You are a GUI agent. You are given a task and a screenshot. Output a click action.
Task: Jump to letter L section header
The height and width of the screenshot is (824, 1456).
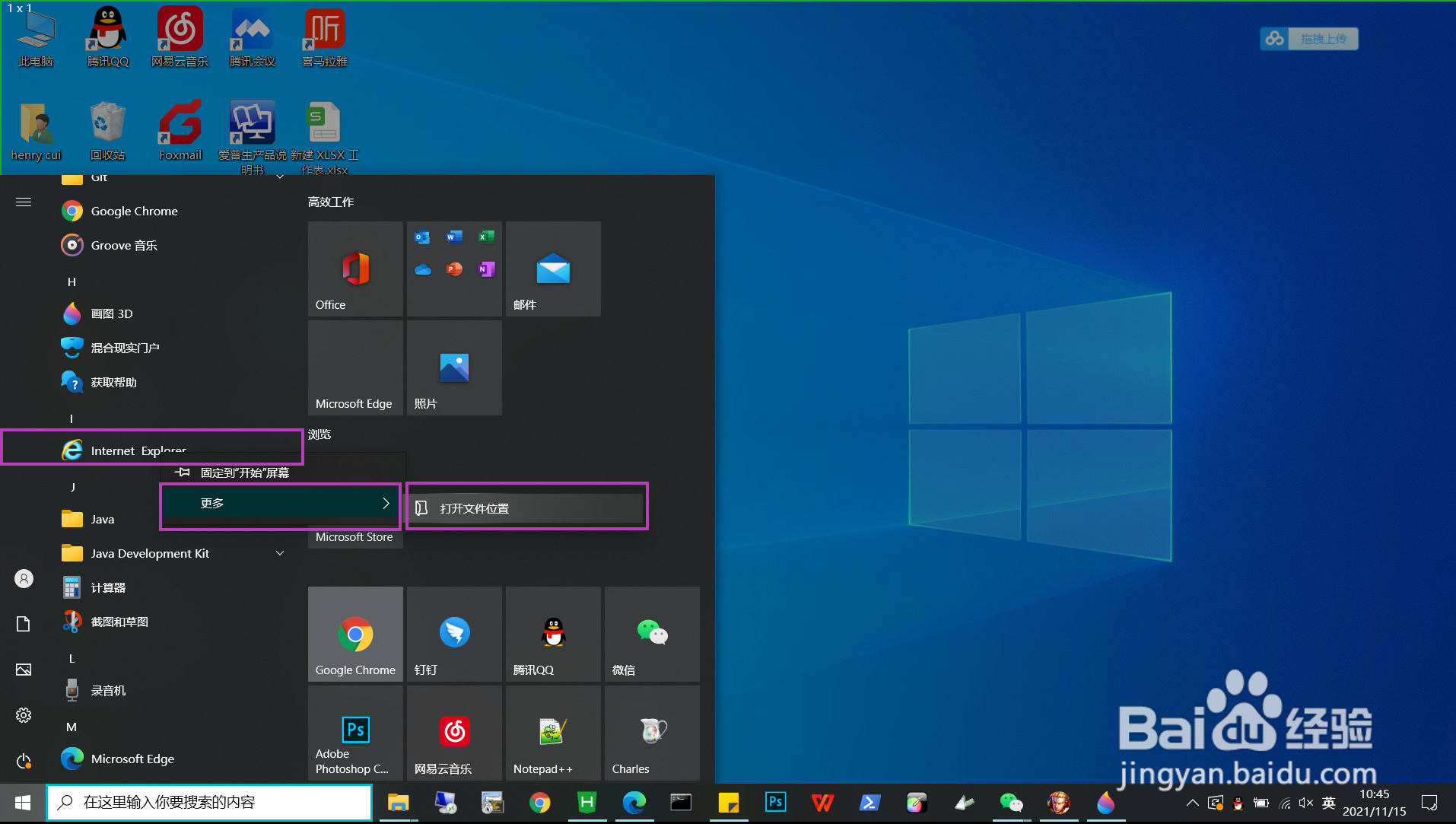pyautogui.click(x=72, y=658)
